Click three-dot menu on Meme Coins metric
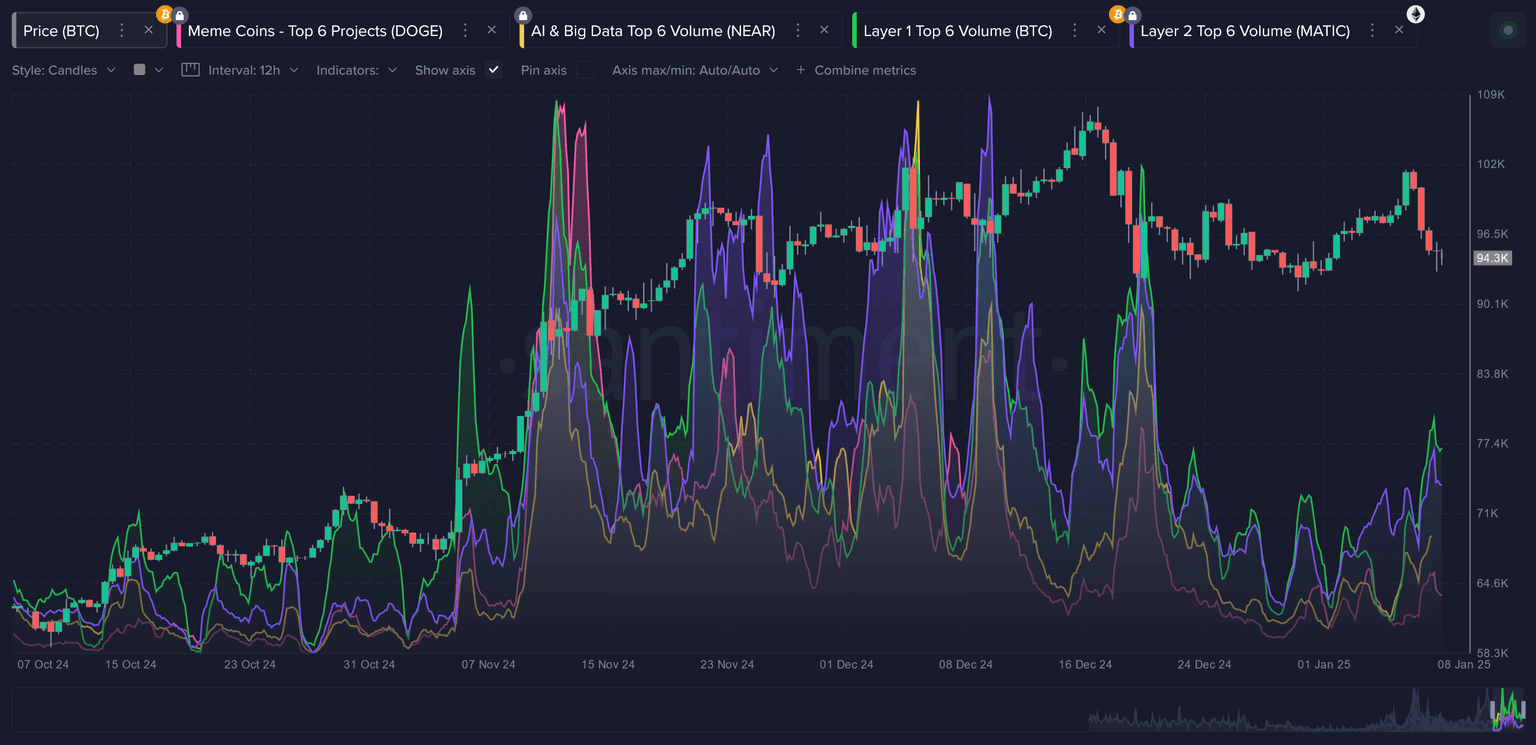This screenshot has width=1536, height=745. click(x=465, y=31)
